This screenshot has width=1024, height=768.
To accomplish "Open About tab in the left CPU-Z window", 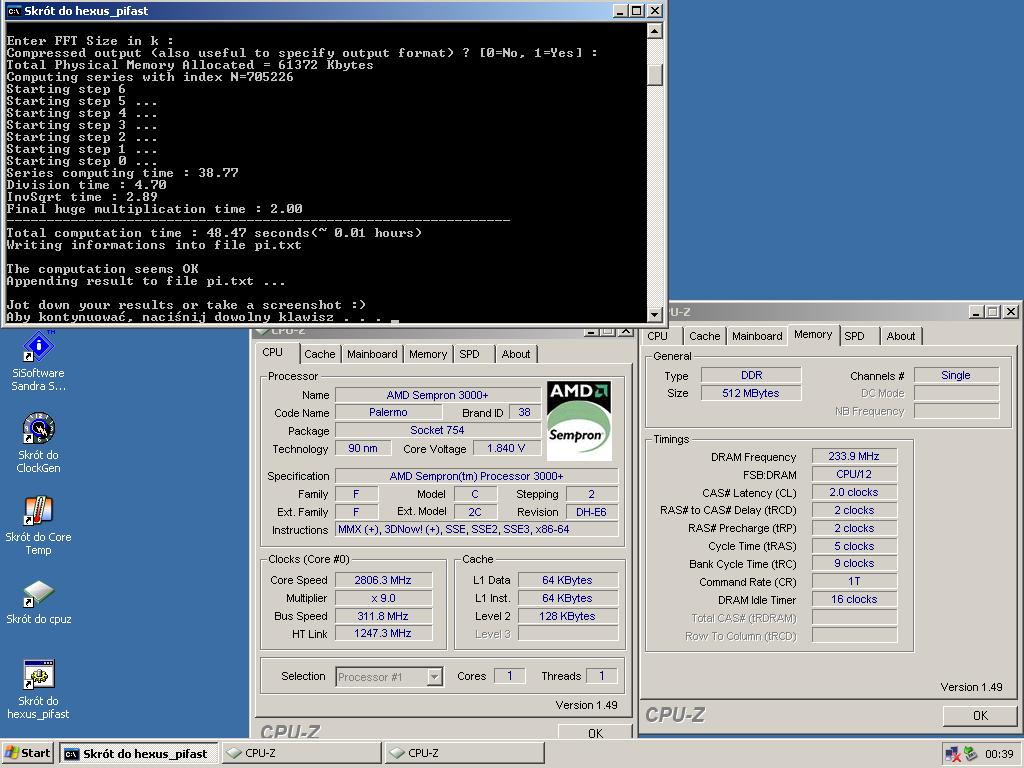I will click(516, 354).
